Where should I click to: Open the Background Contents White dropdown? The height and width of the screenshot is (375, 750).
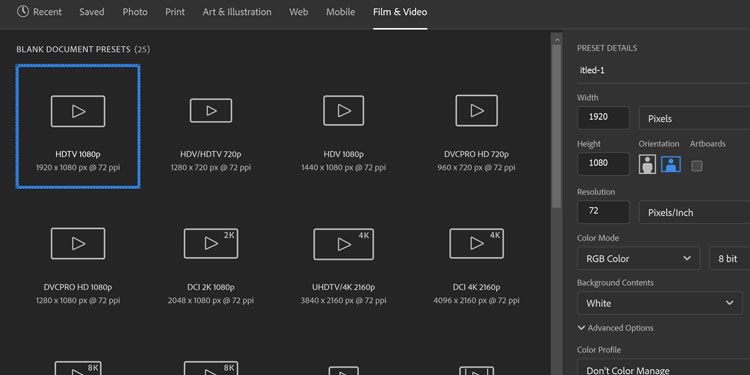coord(660,303)
